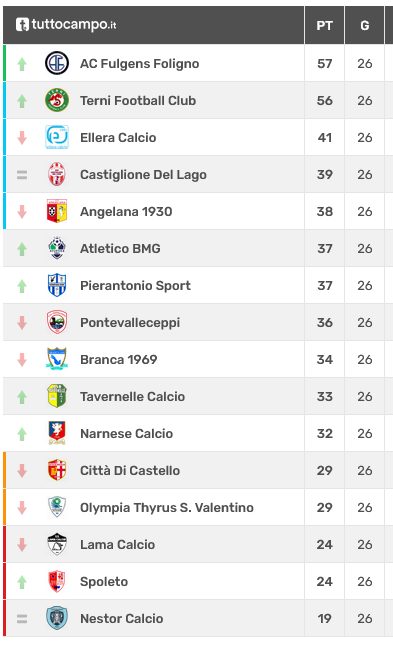Open the Città Di Castello badge
Image resolution: width=393 pixels, height=646 pixels.
57,470
